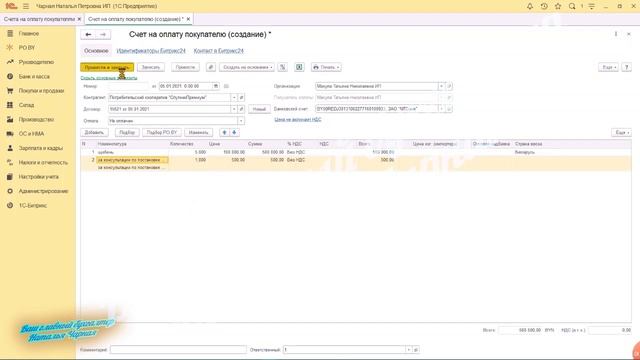This screenshot has height=360, width=640.
Task: Expand the Оплата status dropdown
Action: tap(241, 121)
